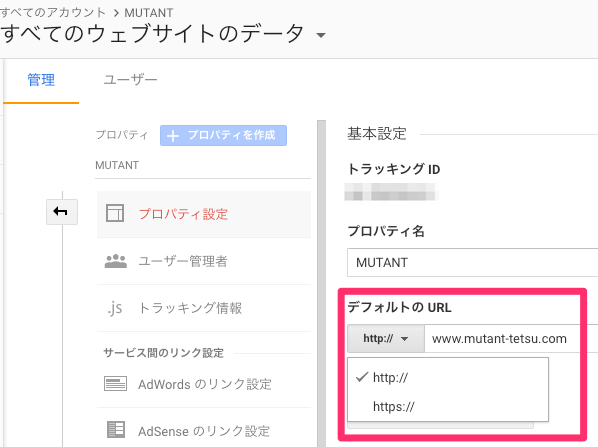The height and width of the screenshot is (447, 598).
Task: Click the vertical scrollbar beside property column
Action: pos(322,283)
